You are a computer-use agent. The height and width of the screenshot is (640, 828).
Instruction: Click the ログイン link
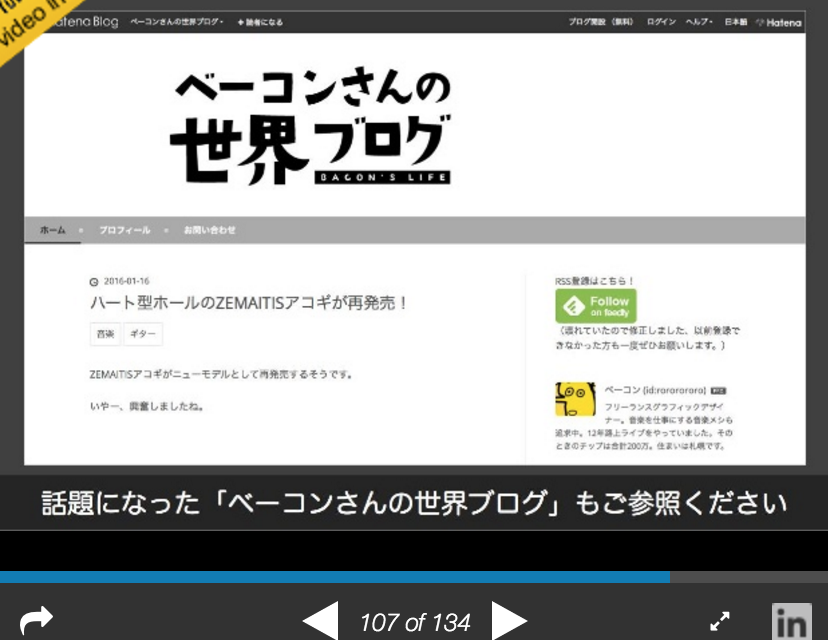tap(661, 22)
